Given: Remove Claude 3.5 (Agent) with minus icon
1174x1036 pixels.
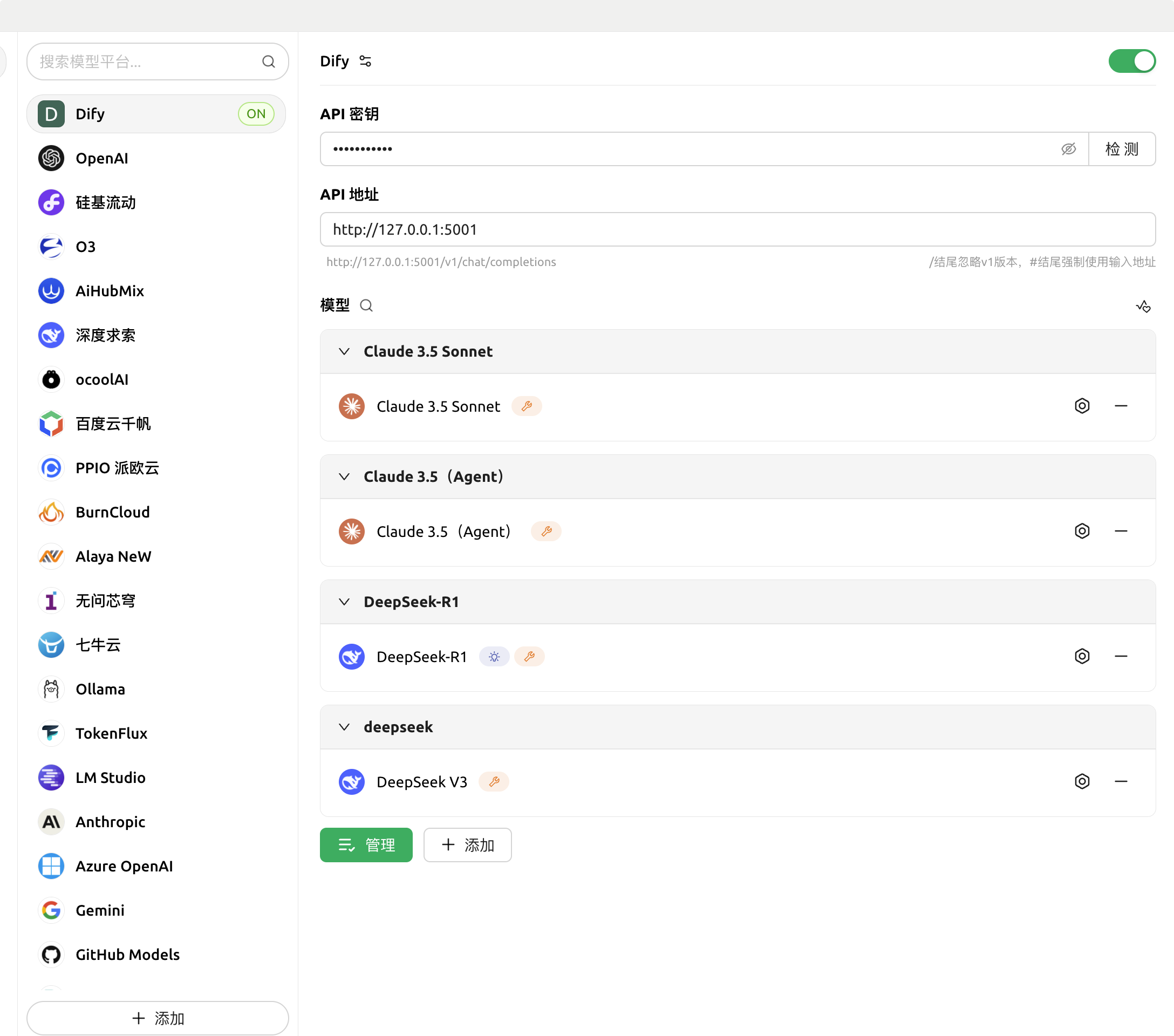Looking at the screenshot, I should [x=1121, y=530].
